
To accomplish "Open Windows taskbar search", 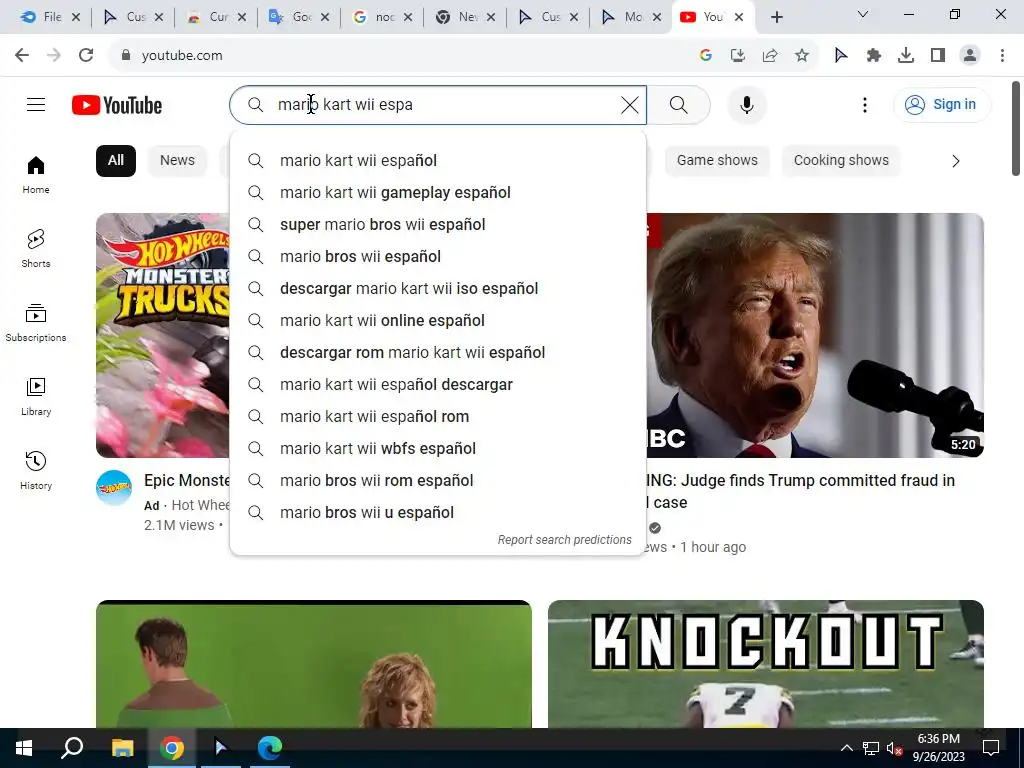I will point(72,748).
